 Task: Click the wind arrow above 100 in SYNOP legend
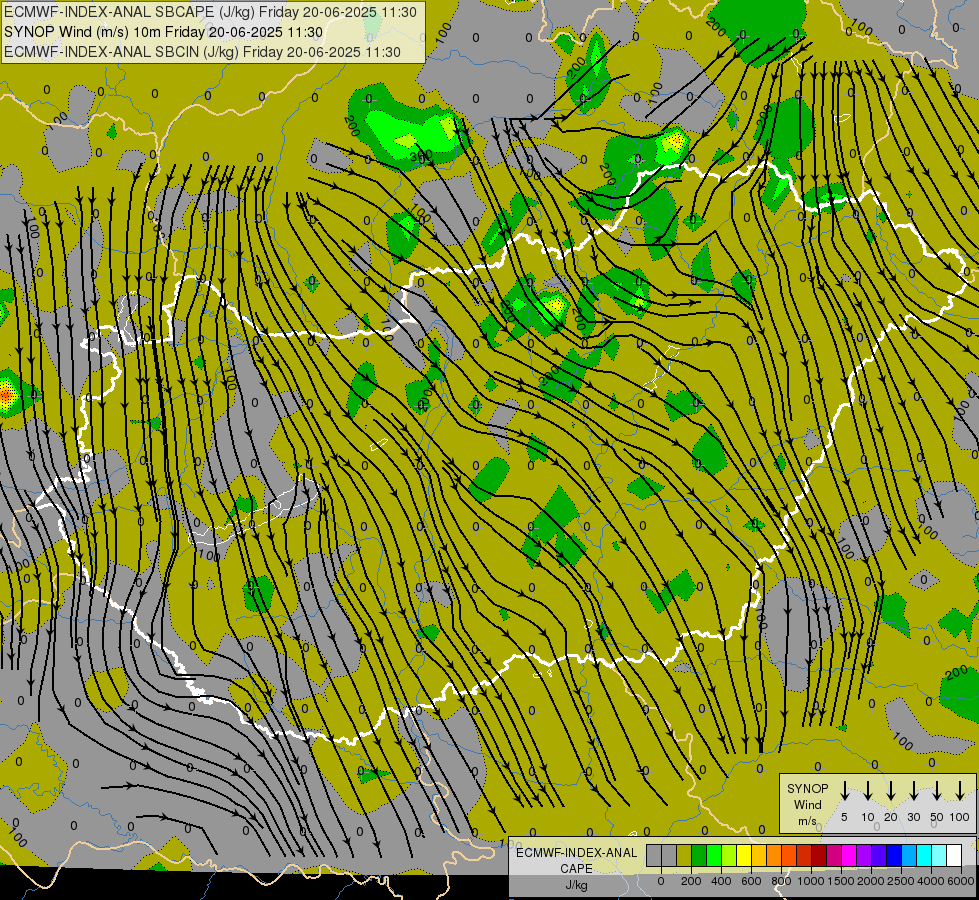[x=960, y=791]
